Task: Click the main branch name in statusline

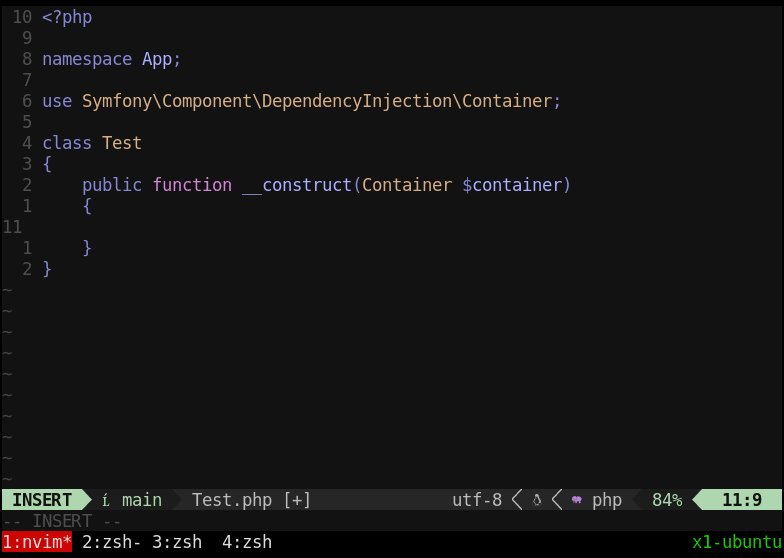Action: [x=142, y=500]
